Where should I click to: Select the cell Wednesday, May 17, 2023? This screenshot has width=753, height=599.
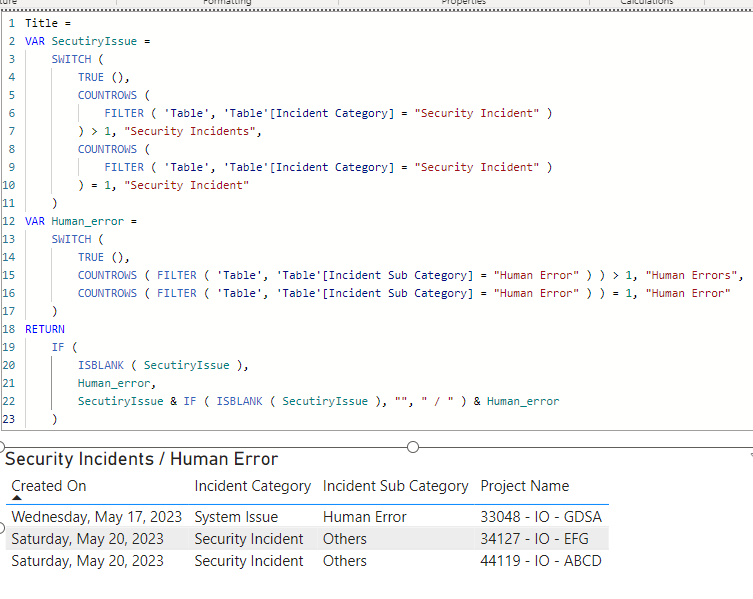coord(97,517)
